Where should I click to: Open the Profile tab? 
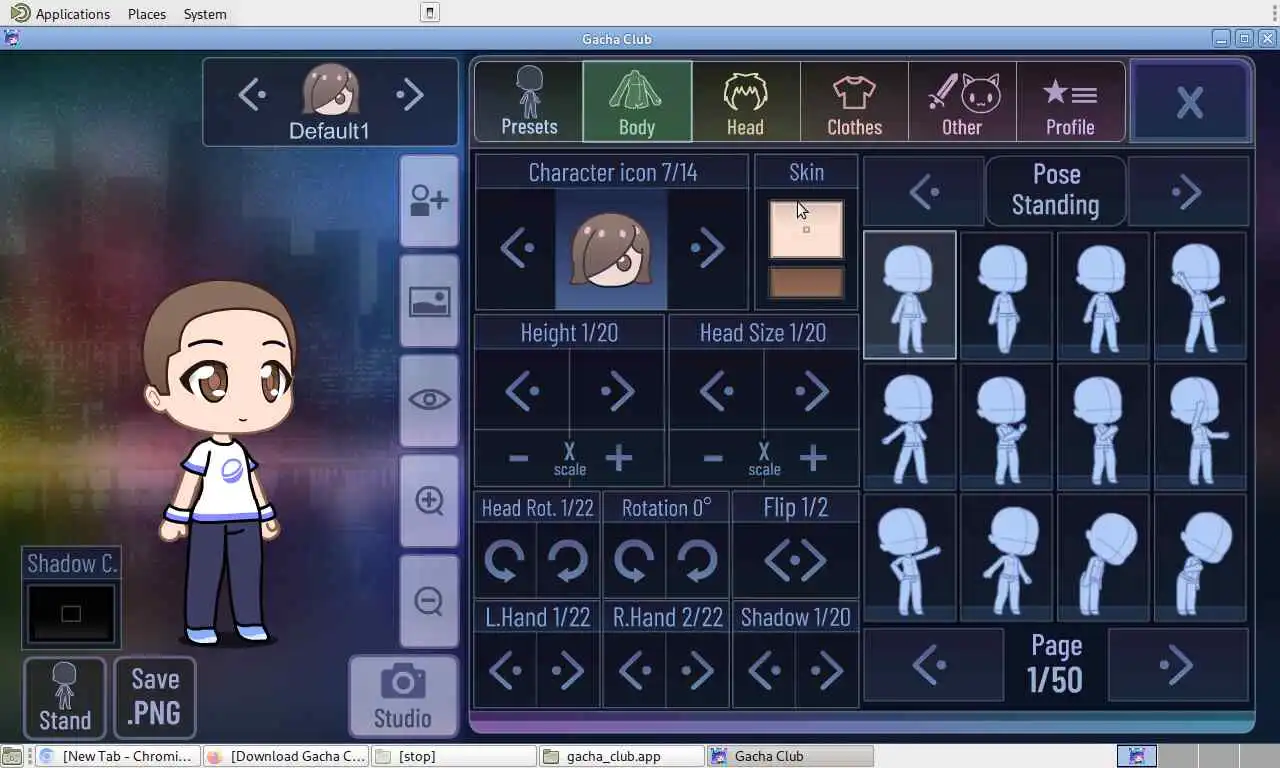pos(1070,101)
